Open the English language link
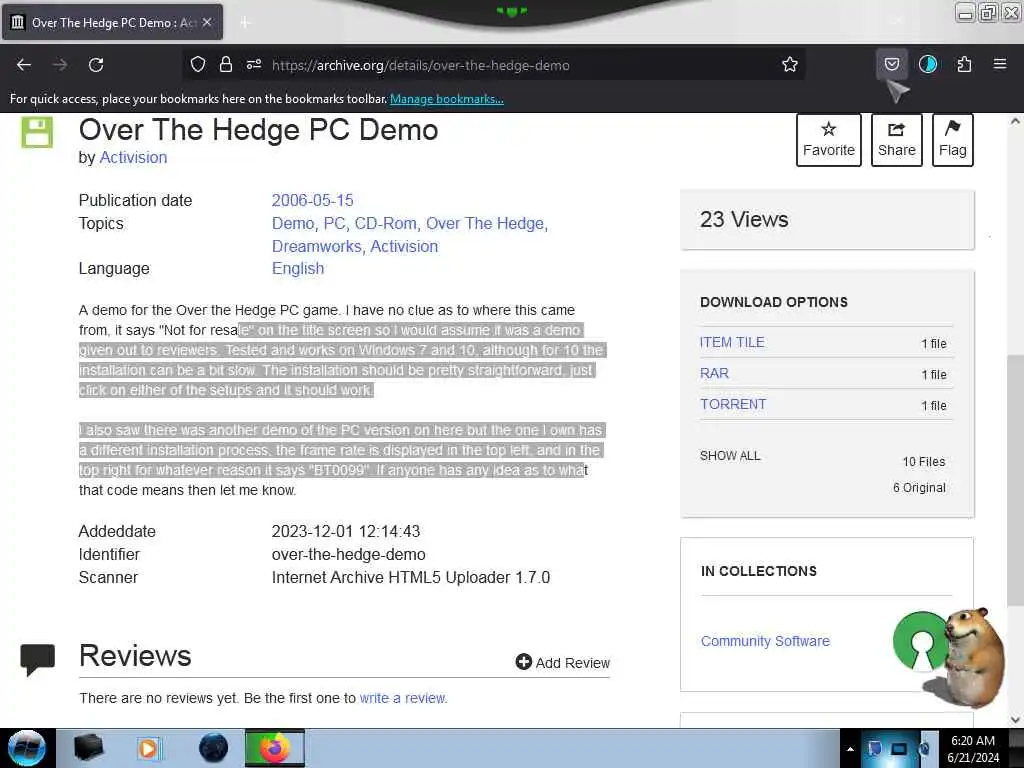Image resolution: width=1024 pixels, height=768 pixels. pyautogui.click(x=298, y=268)
